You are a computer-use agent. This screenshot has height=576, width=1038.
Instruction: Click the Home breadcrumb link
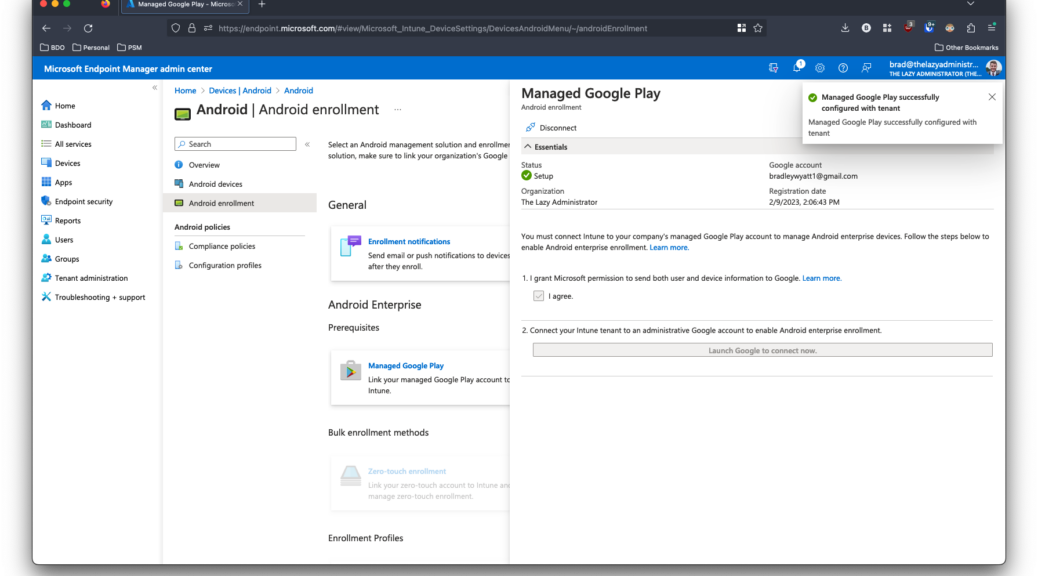coord(185,91)
